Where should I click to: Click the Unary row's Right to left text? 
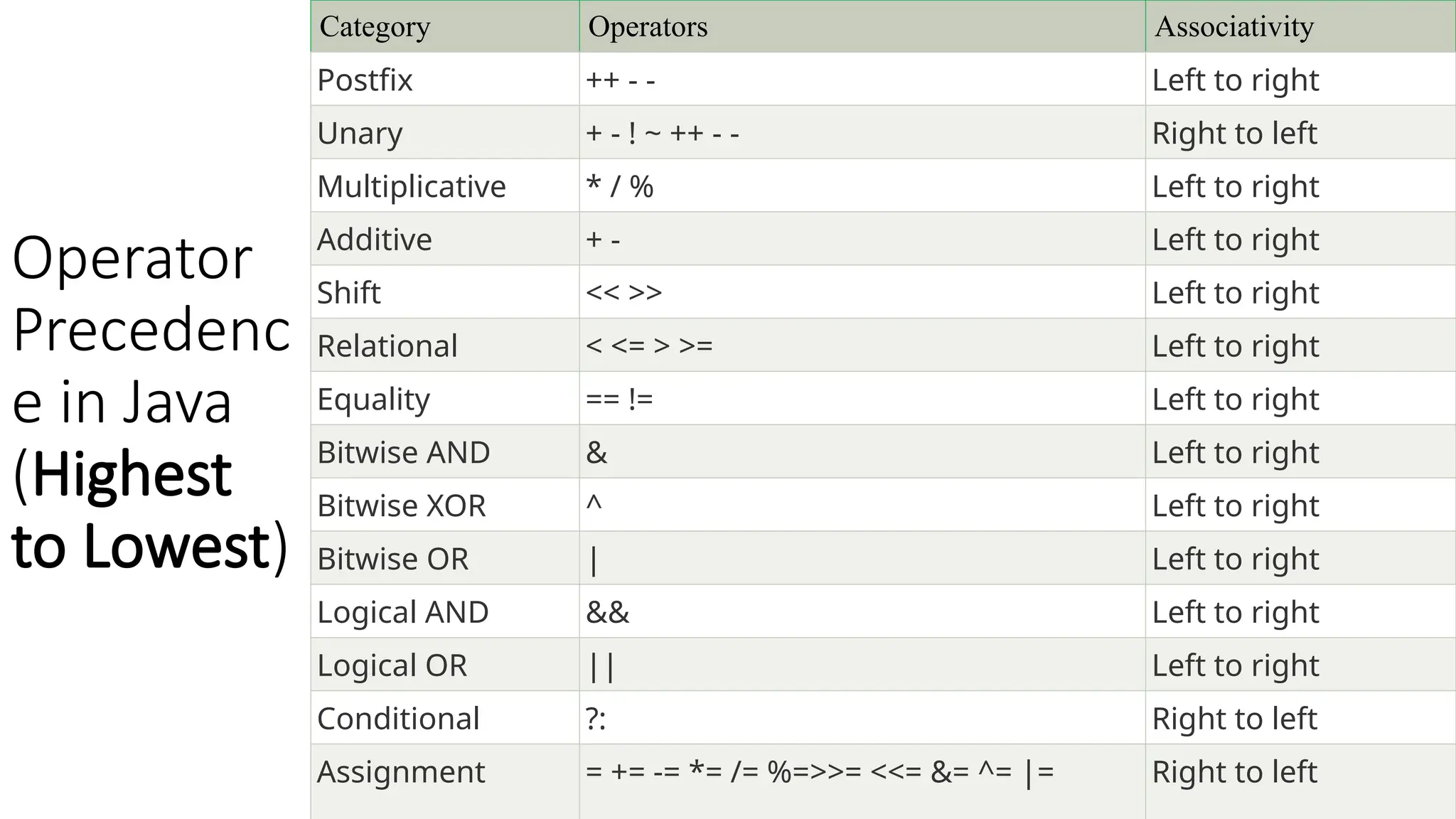1234,133
